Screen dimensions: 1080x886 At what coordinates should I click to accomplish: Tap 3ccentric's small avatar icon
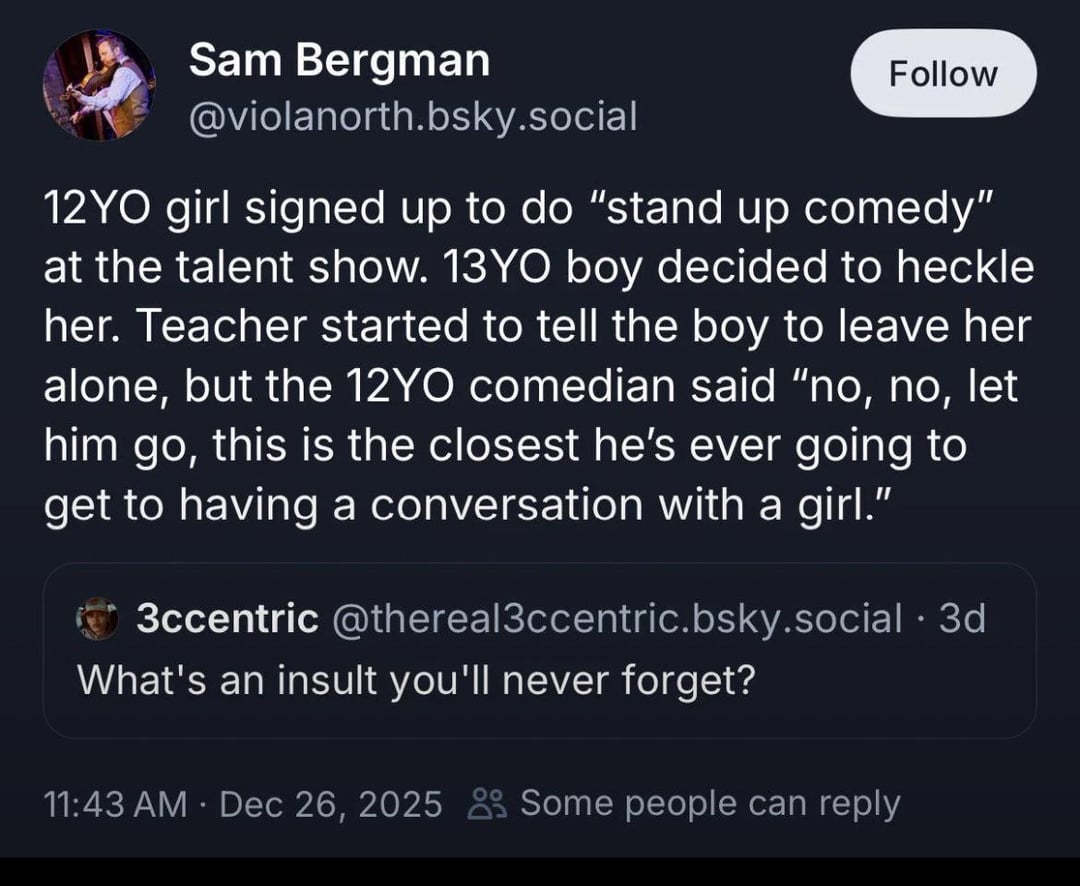coord(97,619)
